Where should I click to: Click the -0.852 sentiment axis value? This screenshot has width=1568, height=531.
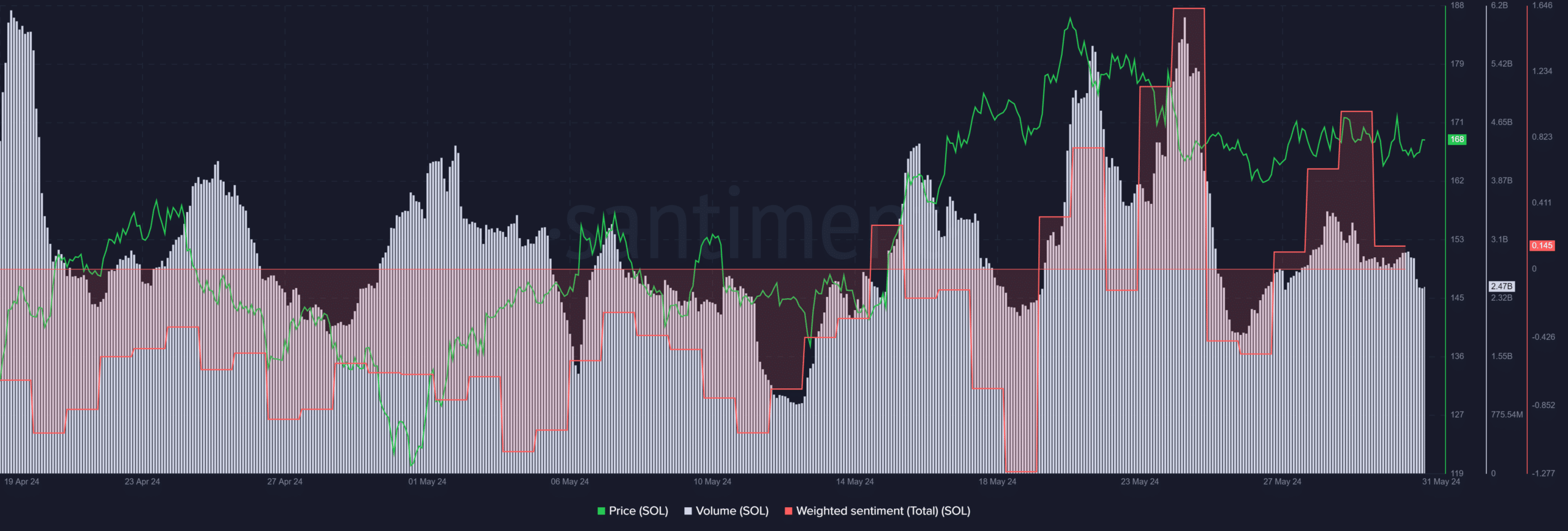coord(1543,405)
